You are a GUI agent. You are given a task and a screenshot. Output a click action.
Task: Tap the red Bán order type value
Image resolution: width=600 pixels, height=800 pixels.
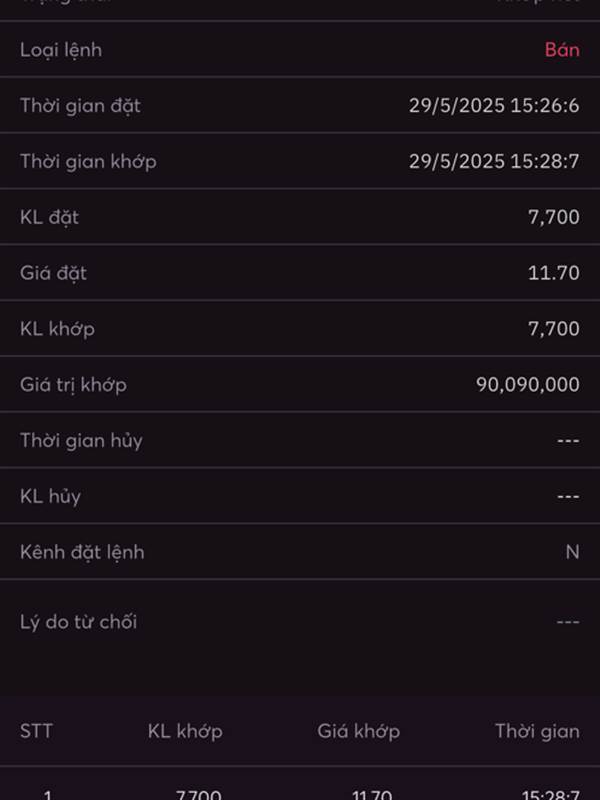pos(562,50)
